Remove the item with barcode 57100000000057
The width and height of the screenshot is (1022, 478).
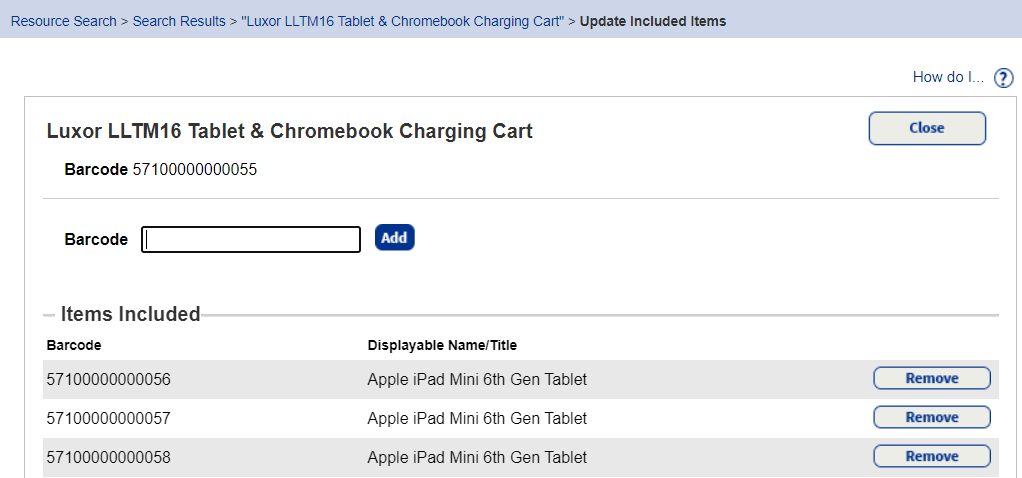point(931,417)
